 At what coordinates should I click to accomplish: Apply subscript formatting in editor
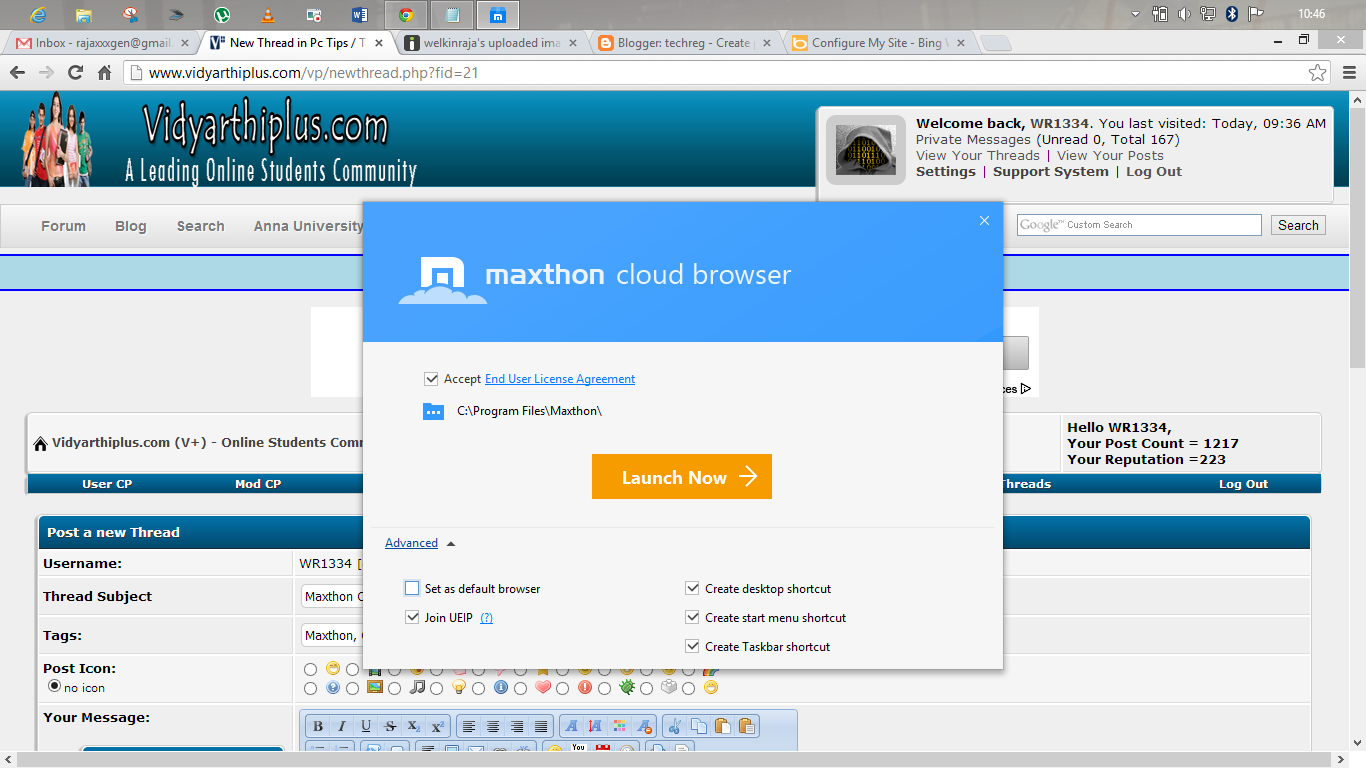[x=414, y=727]
